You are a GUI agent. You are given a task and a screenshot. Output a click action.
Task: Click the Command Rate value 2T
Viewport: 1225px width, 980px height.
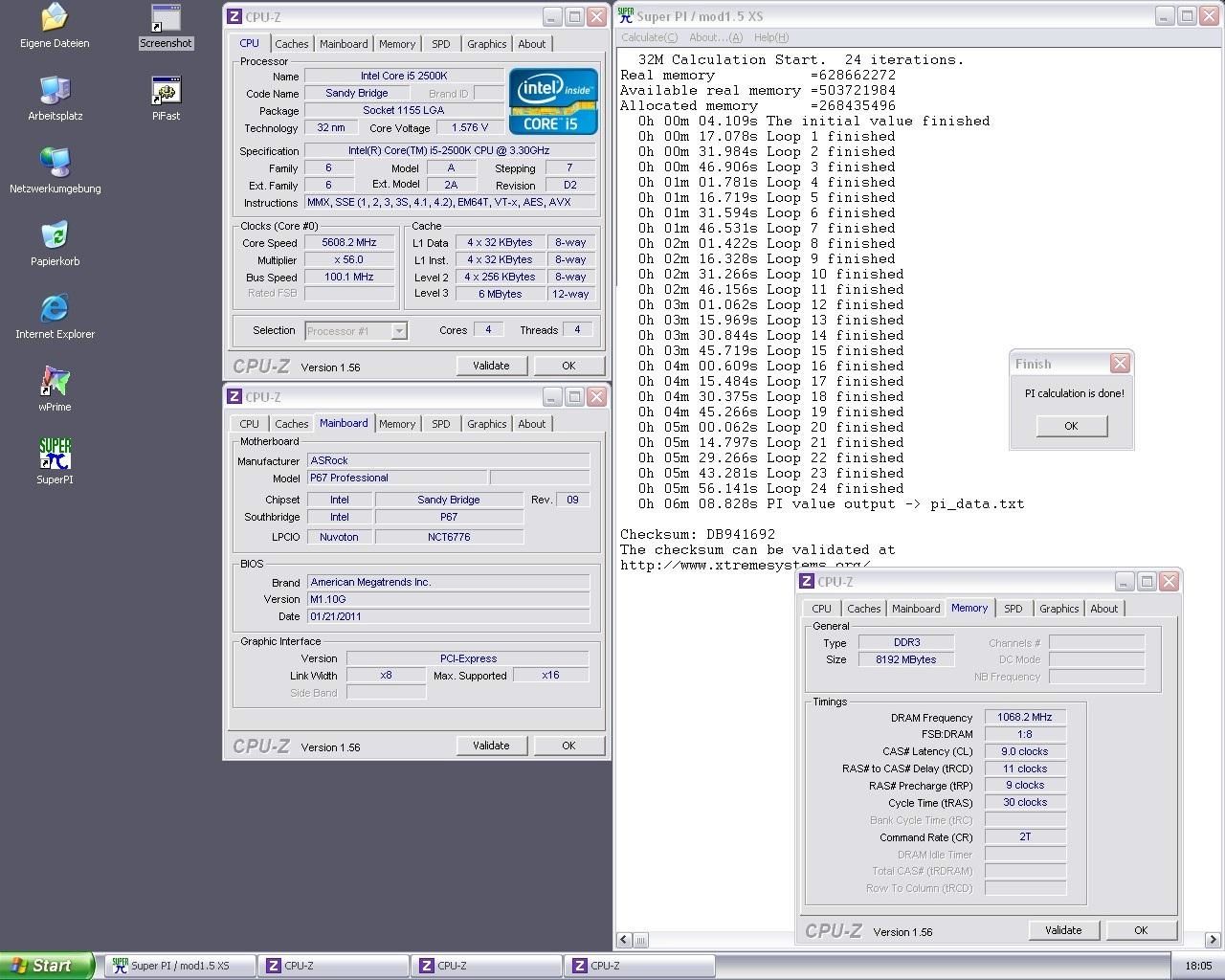pyautogui.click(x=1025, y=836)
